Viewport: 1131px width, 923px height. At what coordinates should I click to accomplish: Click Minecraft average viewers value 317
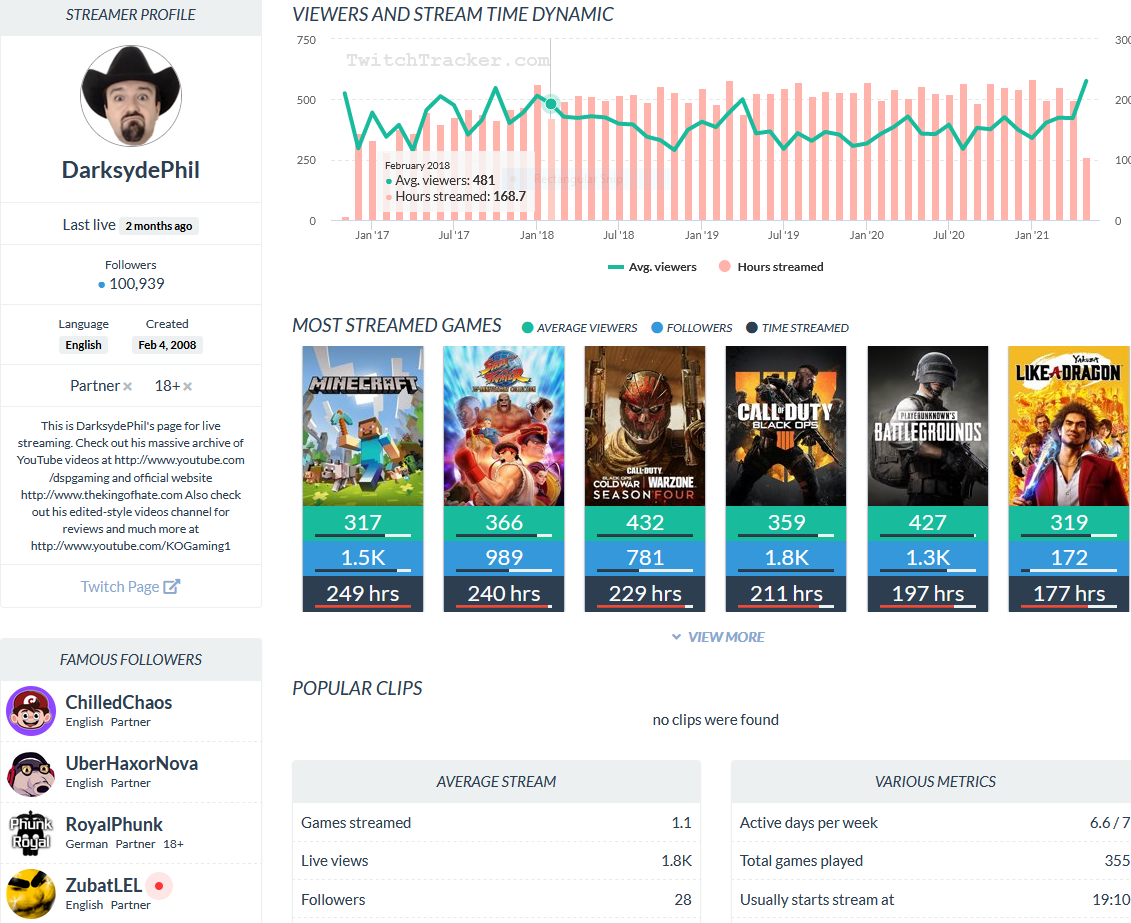tap(363, 523)
